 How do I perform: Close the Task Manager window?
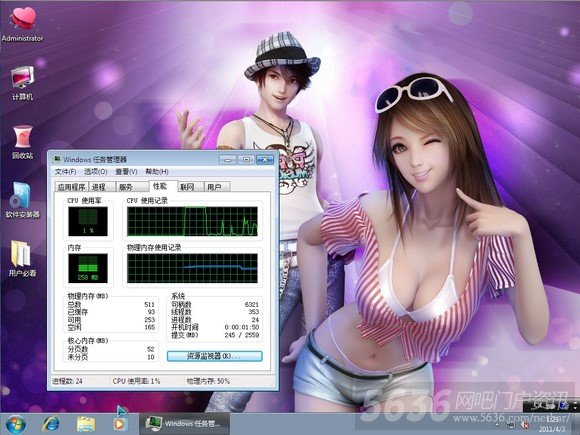(265, 159)
